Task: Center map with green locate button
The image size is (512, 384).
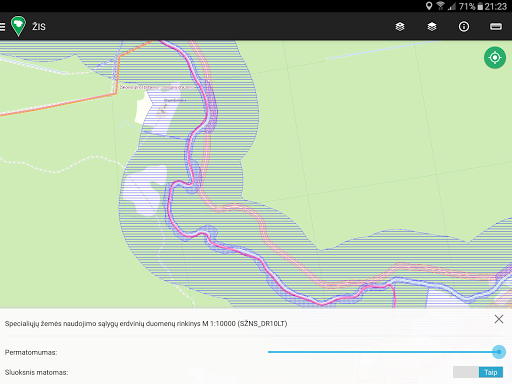Action: 495,58
